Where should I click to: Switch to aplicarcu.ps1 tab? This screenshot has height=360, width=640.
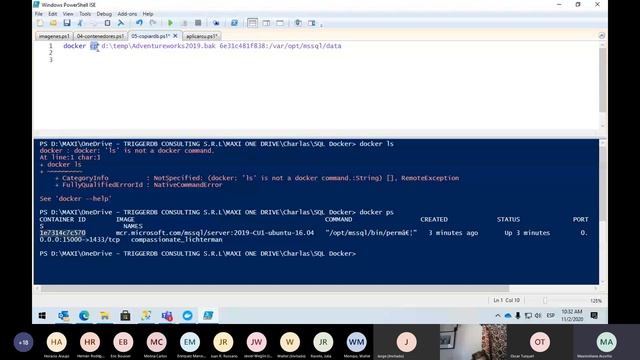(202, 36)
